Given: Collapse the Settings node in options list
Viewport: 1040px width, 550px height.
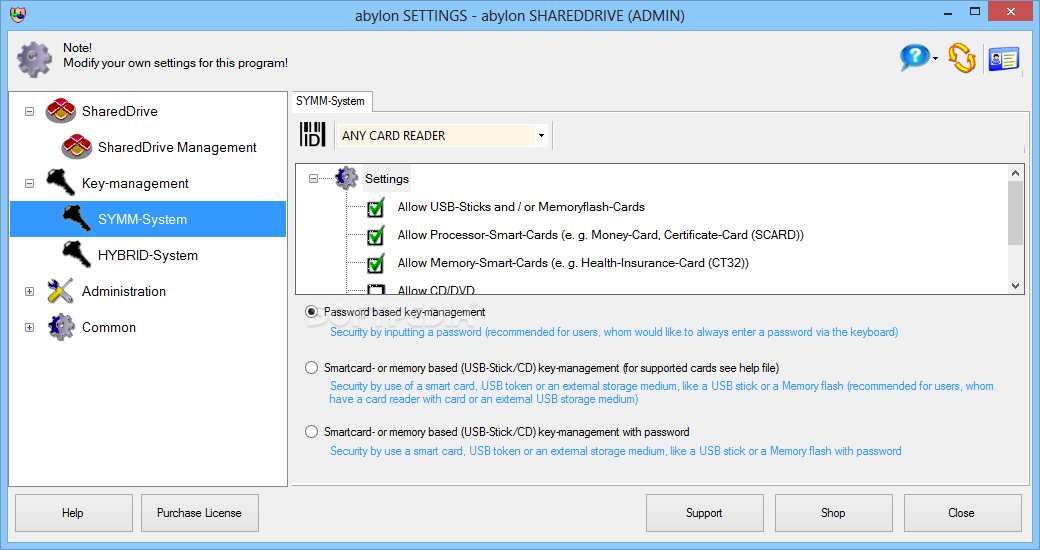Looking at the screenshot, I should pyautogui.click(x=313, y=178).
